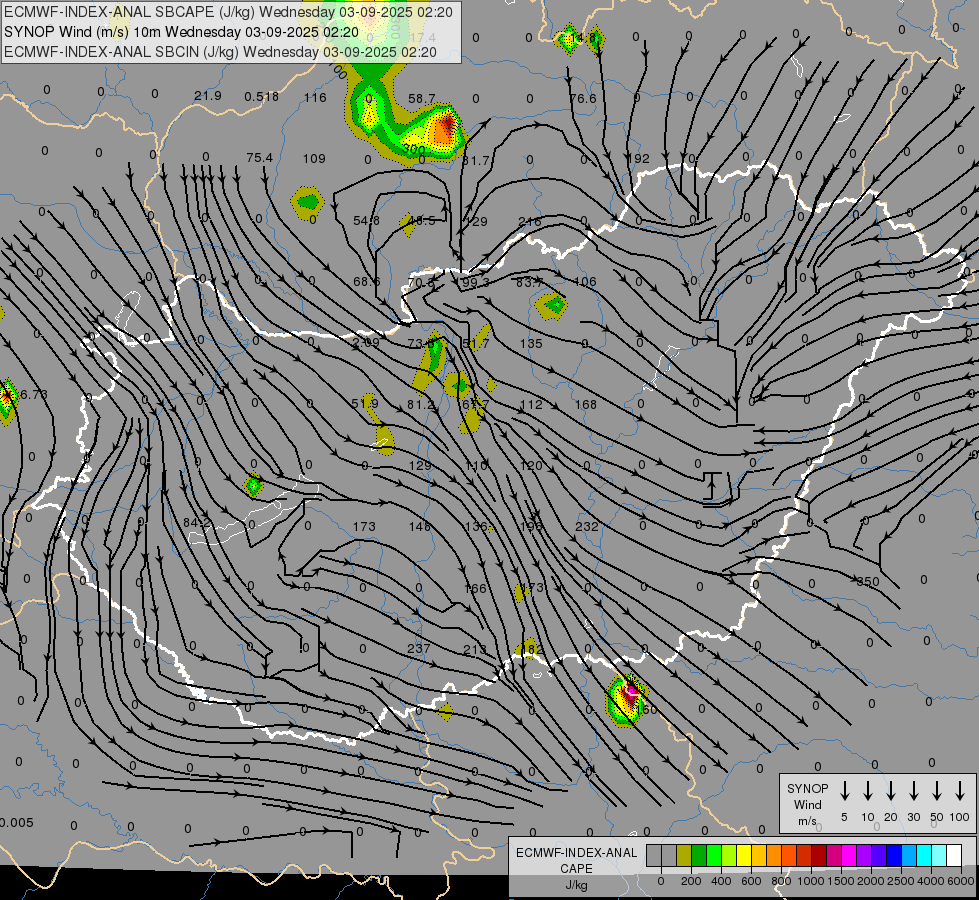Click the map value 99.3

click(x=475, y=282)
